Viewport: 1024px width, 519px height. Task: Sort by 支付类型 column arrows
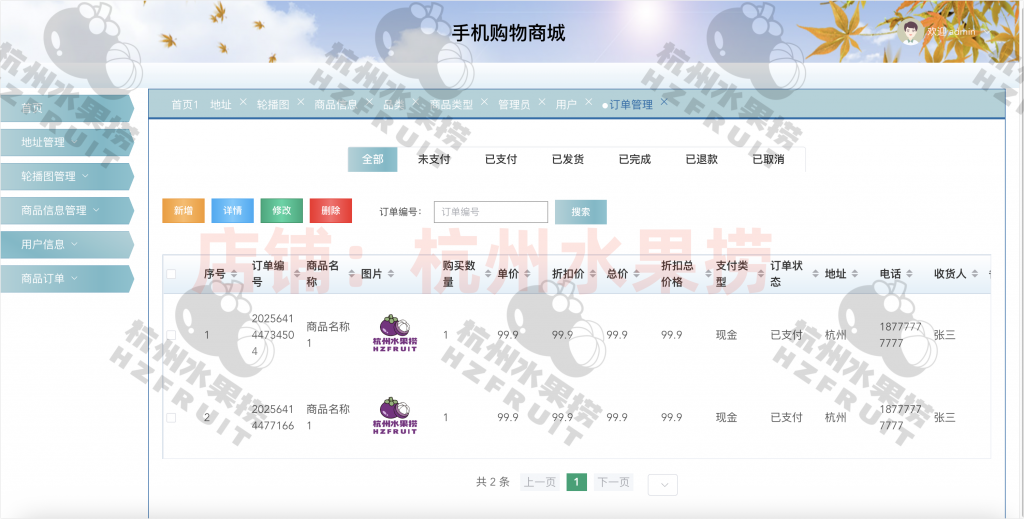(761, 274)
